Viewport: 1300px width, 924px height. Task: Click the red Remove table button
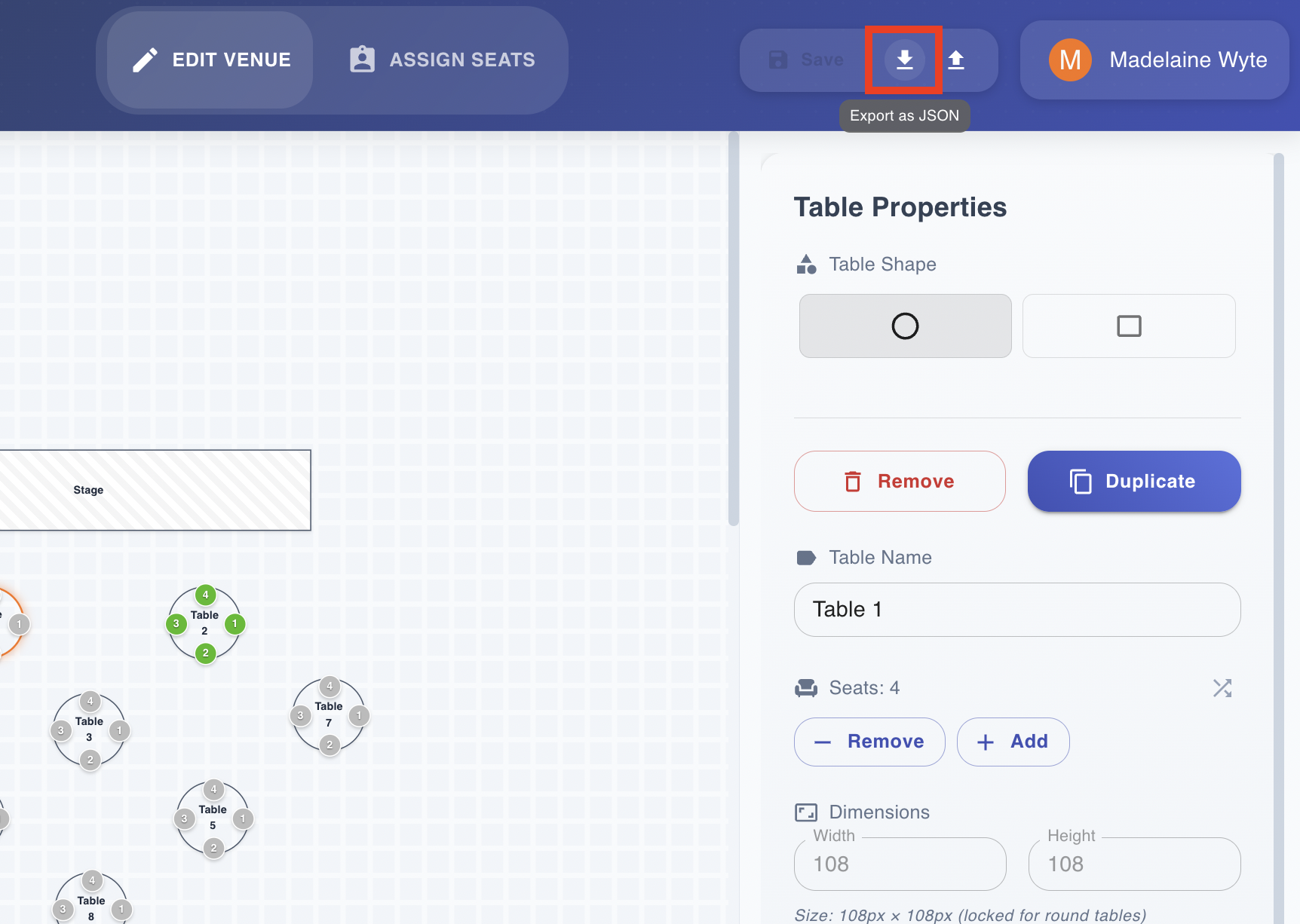(x=900, y=481)
